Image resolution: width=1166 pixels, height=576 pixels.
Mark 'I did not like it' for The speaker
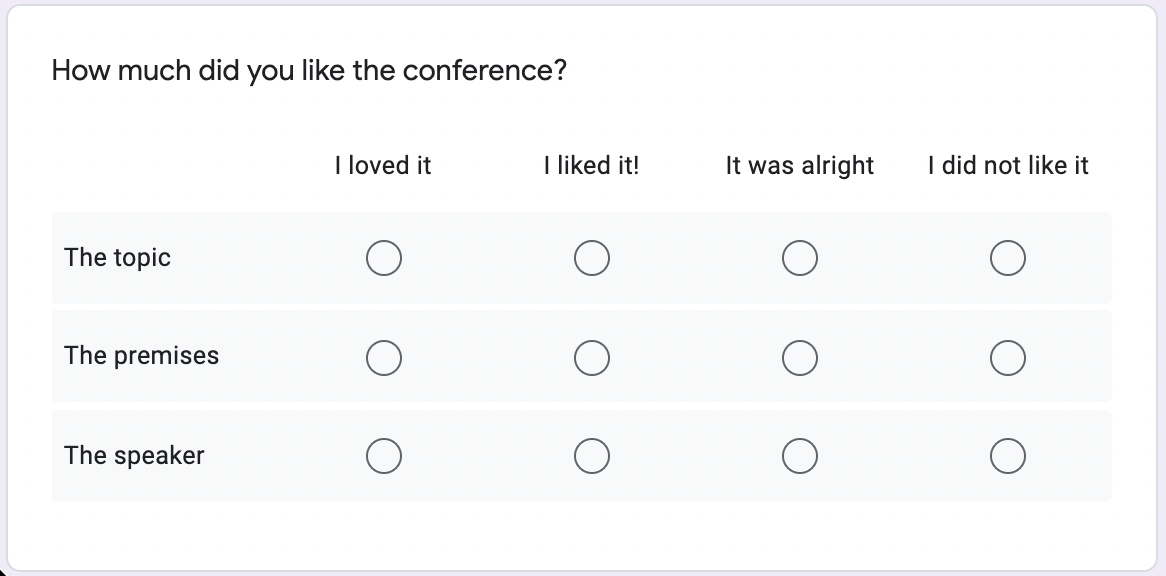pyautogui.click(x=1008, y=456)
